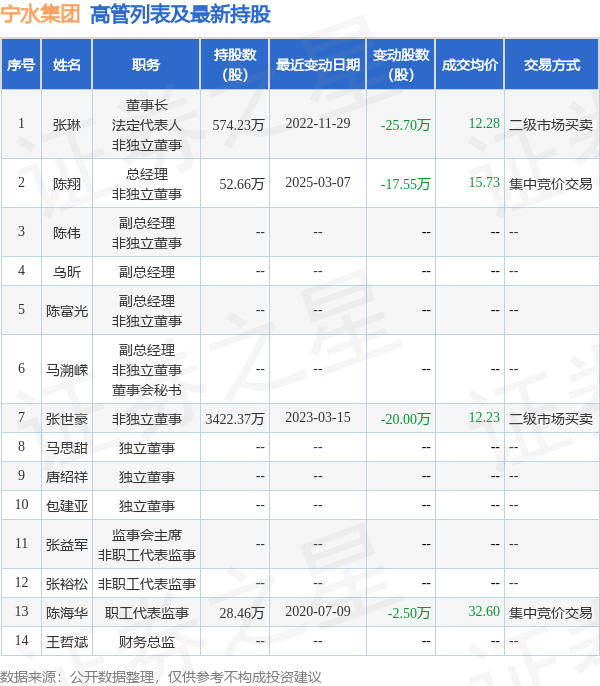
Task: Click the 数据来源 disclaimer footer text
Action: [161, 677]
